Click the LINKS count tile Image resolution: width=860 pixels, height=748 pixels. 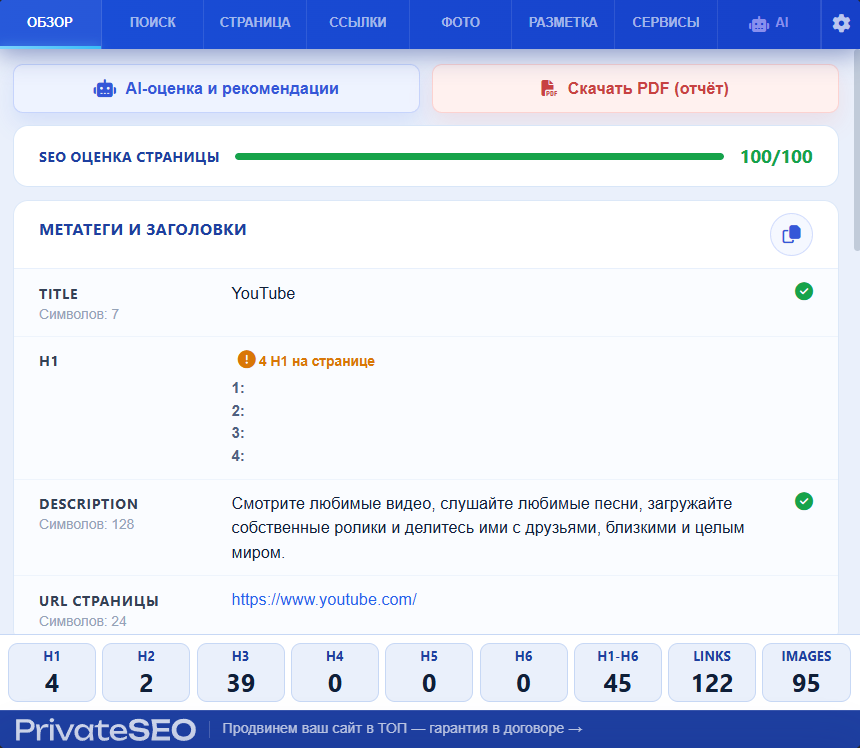[712, 672]
